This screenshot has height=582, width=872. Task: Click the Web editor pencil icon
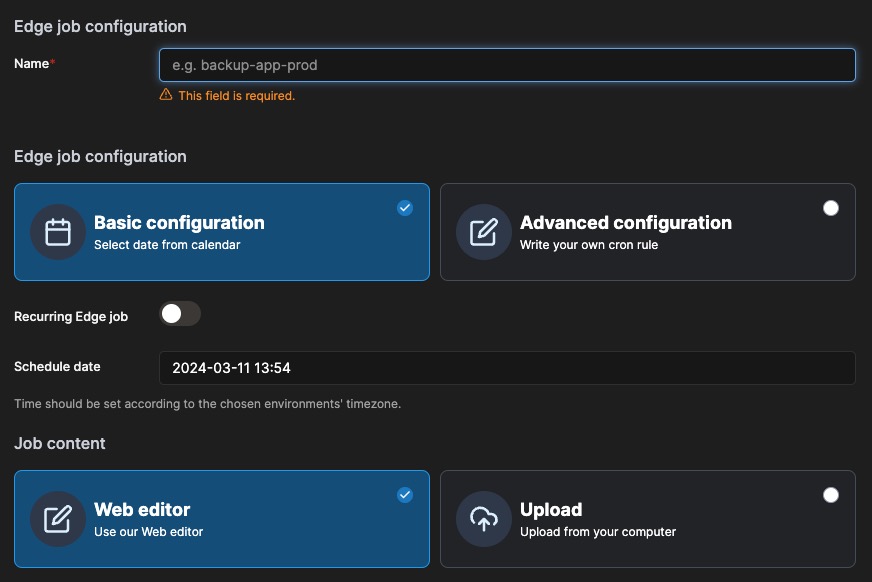[57, 519]
